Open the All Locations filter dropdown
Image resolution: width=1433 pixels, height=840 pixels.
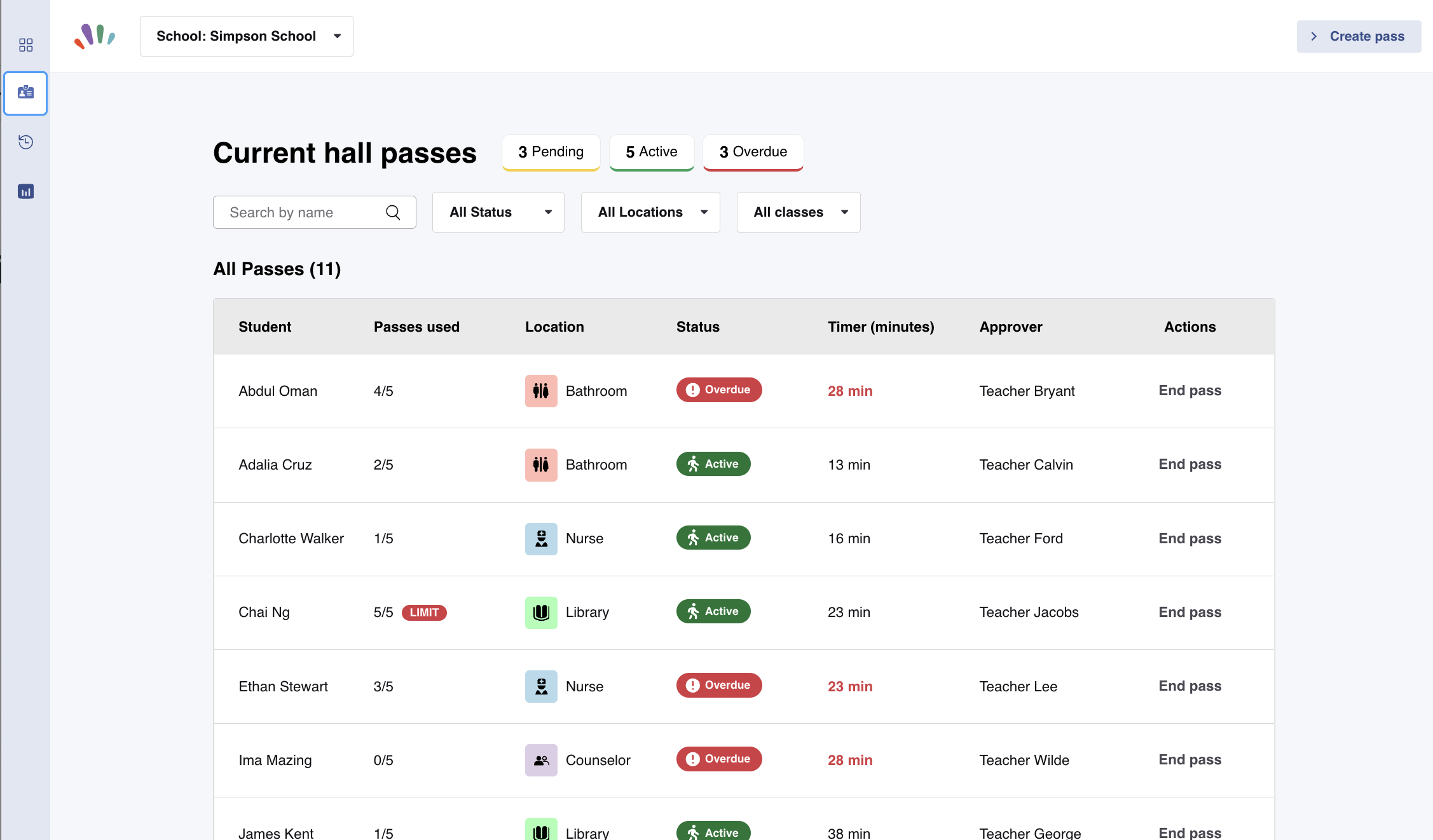point(650,212)
